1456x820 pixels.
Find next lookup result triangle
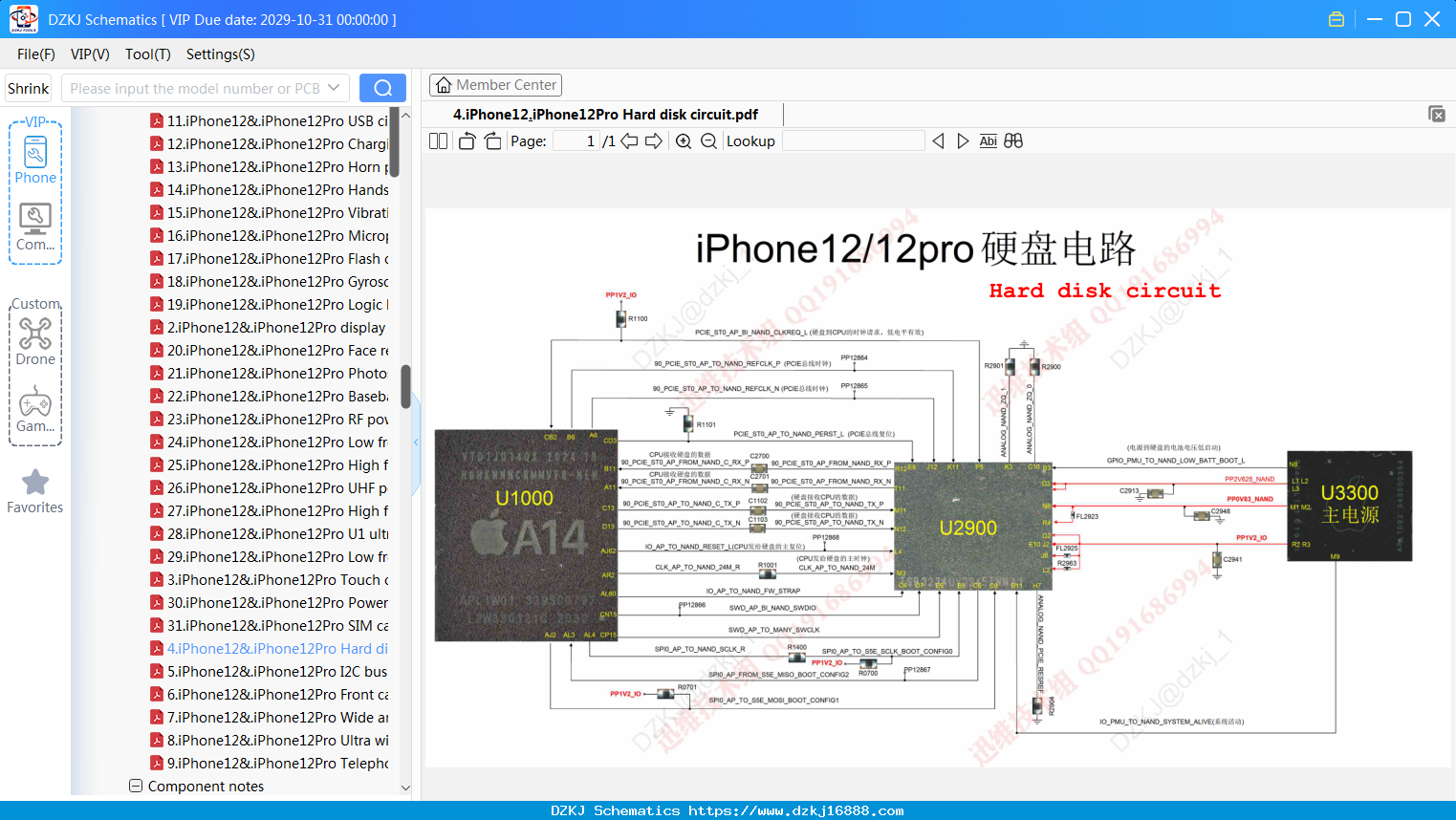(x=963, y=140)
